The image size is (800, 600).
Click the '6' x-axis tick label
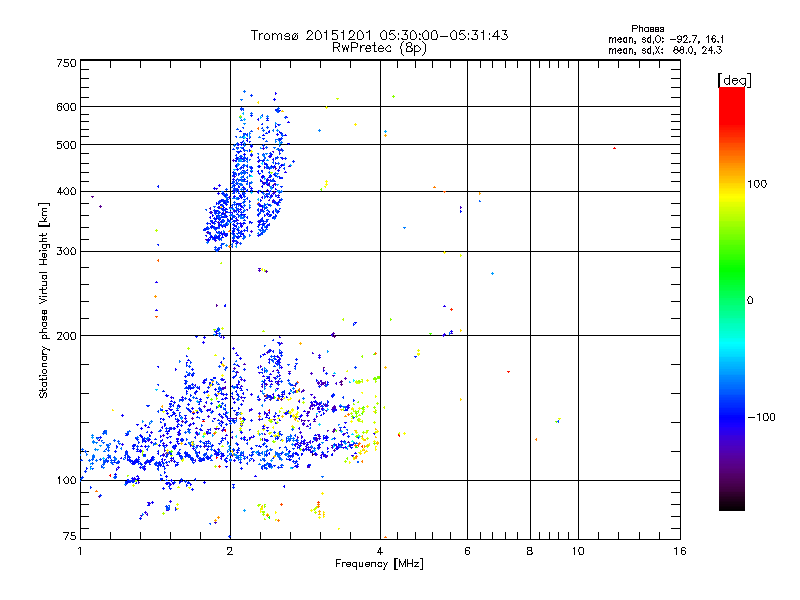coord(467,551)
